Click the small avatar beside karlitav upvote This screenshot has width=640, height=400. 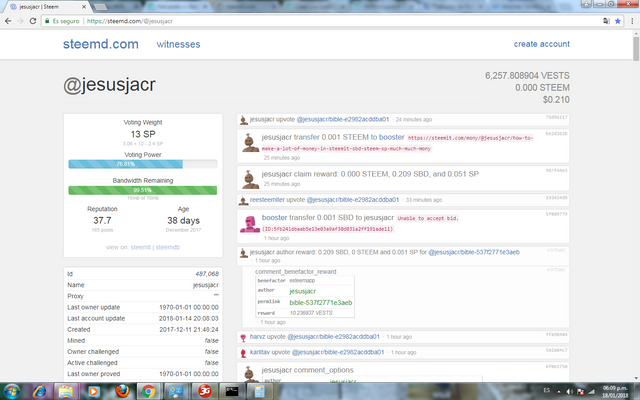click(243, 353)
